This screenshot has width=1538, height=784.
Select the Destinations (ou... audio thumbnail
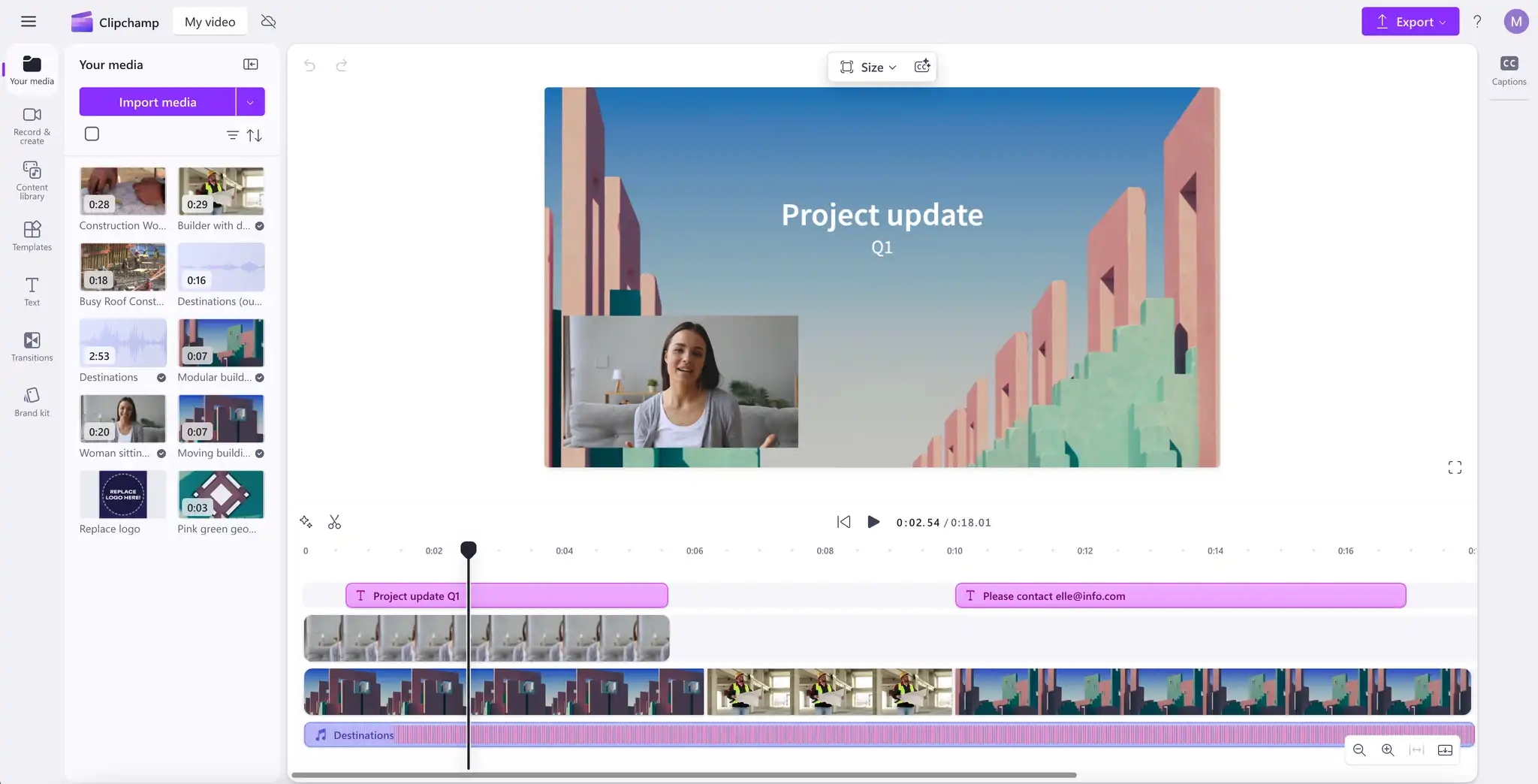pos(221,267)
